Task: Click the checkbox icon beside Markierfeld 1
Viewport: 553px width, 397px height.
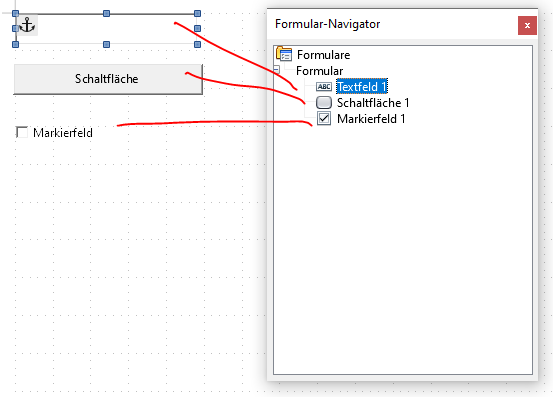Action: pos(324,118)
